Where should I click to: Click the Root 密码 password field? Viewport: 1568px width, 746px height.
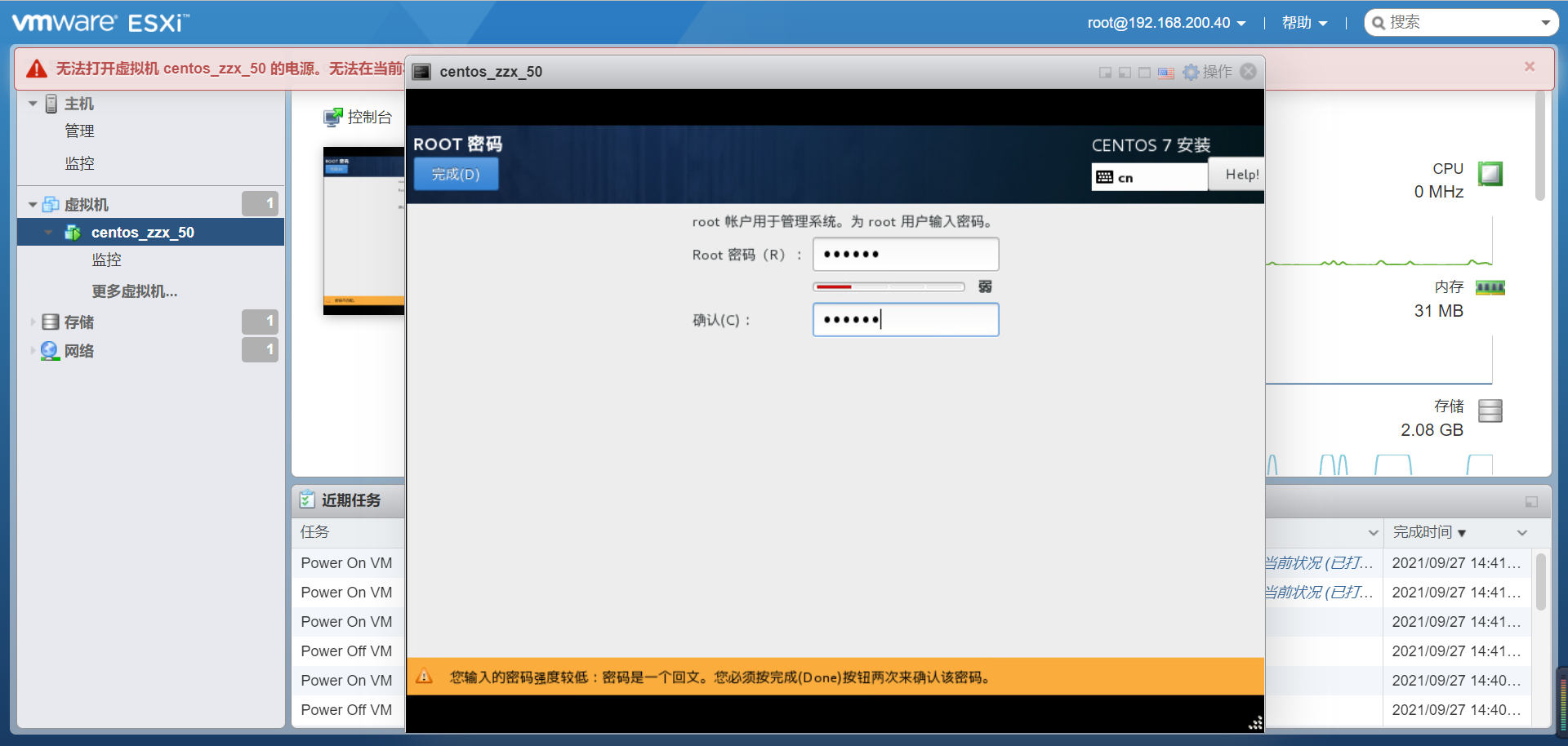tap(906, 254)
